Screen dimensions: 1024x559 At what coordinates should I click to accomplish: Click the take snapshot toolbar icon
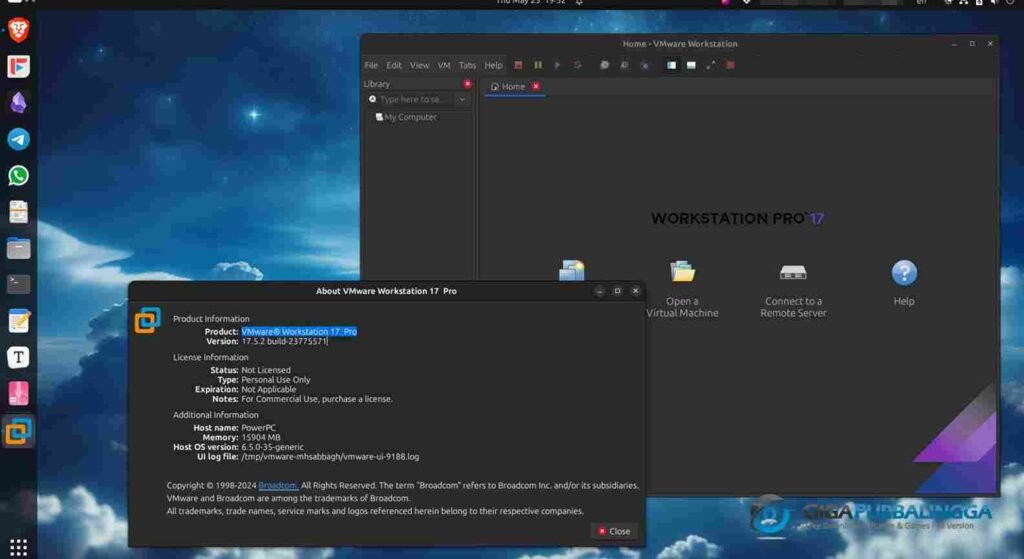[605, 65]
